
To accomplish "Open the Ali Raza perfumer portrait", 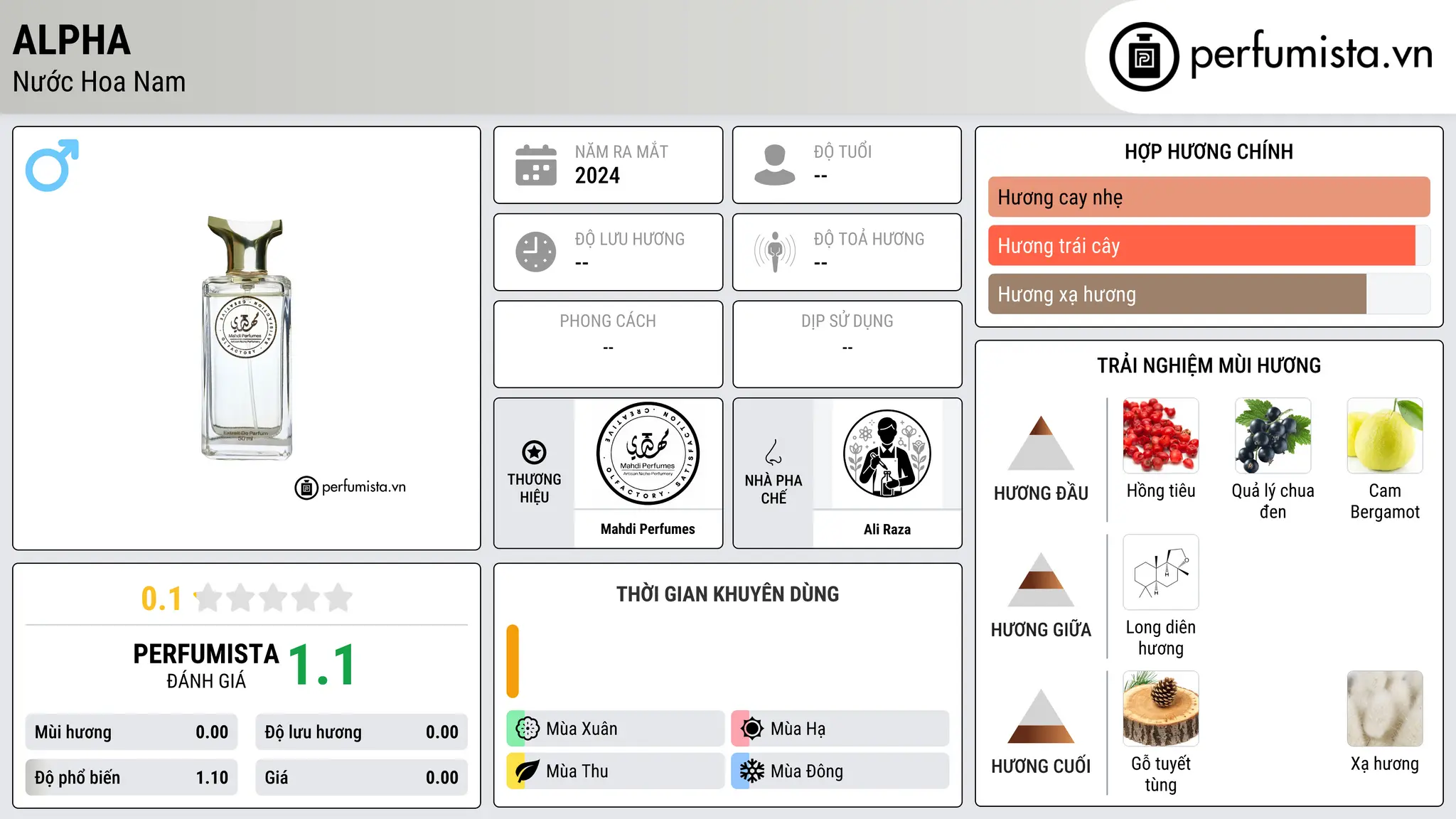I will 887,454.
